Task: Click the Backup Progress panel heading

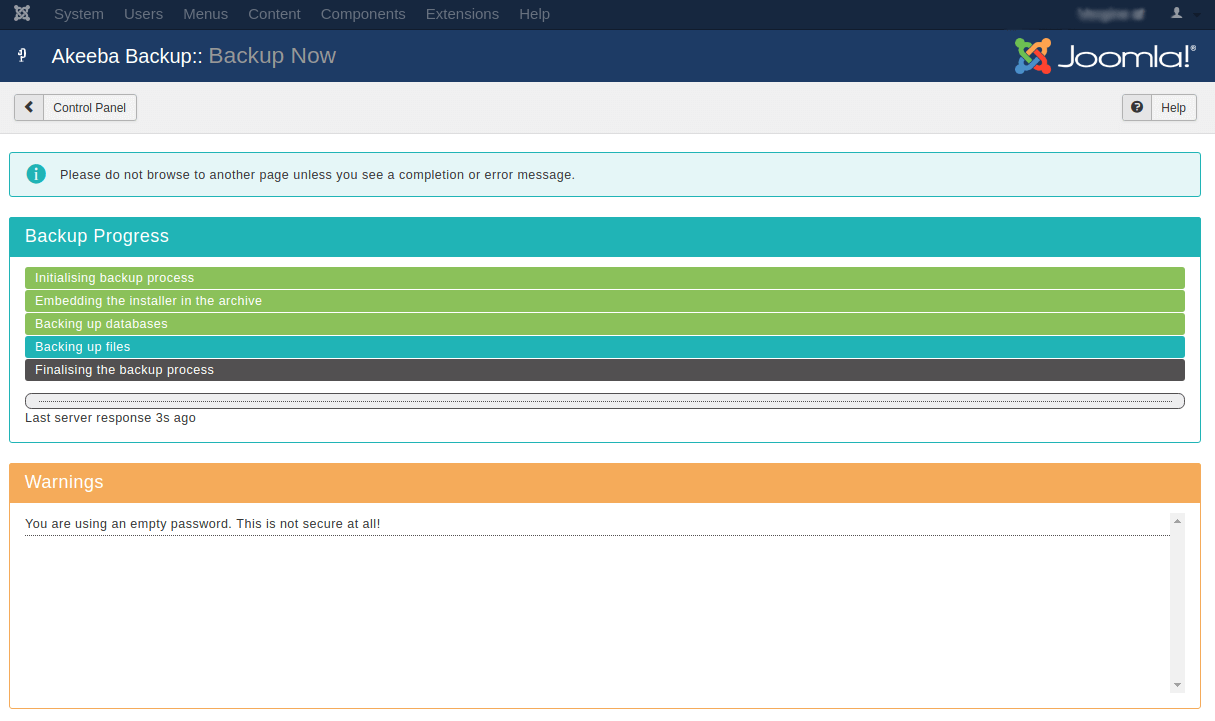Action: 605,237
